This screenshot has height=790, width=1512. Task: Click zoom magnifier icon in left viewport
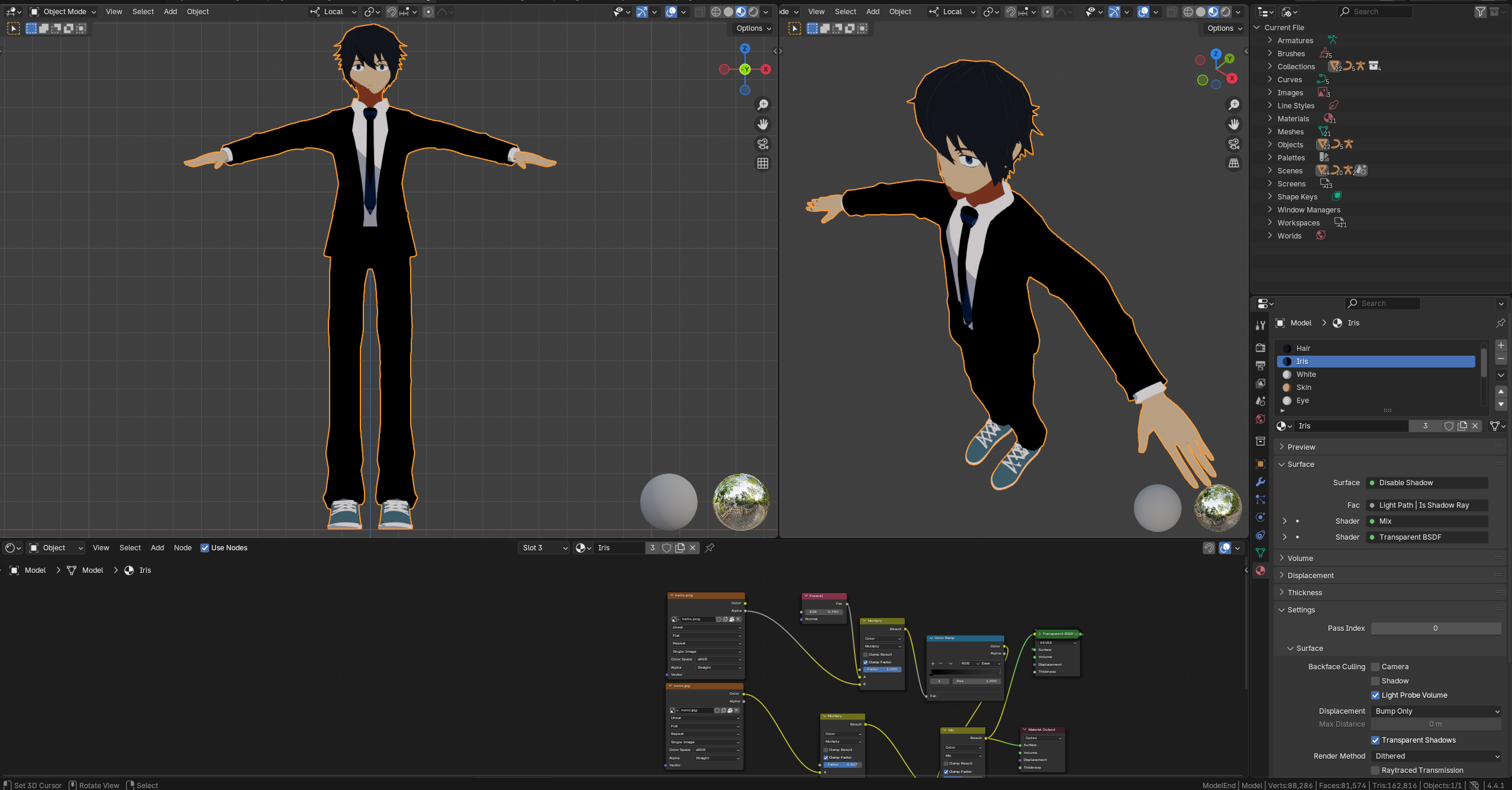coord(763,105)
